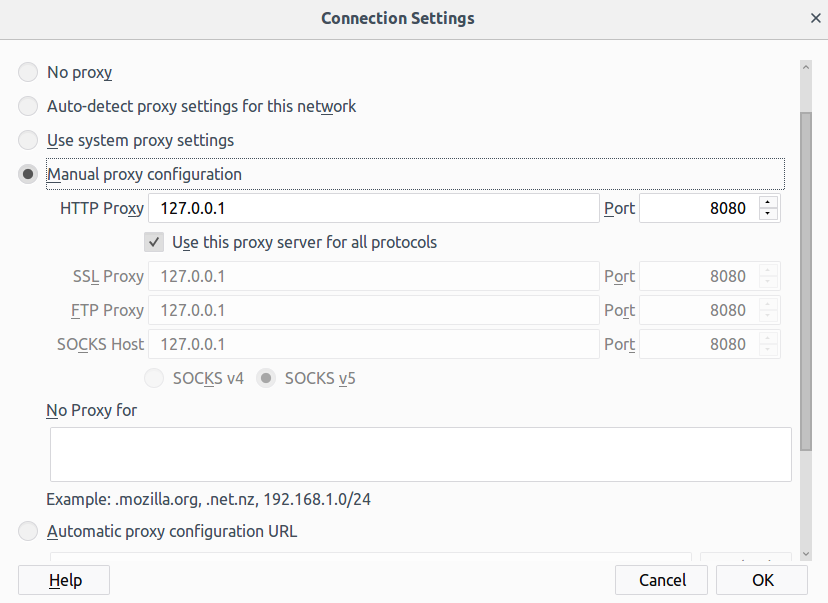The image size is (828, 603).
Task: Click the vertical scrollbar thumb
Action: [806, 281]
